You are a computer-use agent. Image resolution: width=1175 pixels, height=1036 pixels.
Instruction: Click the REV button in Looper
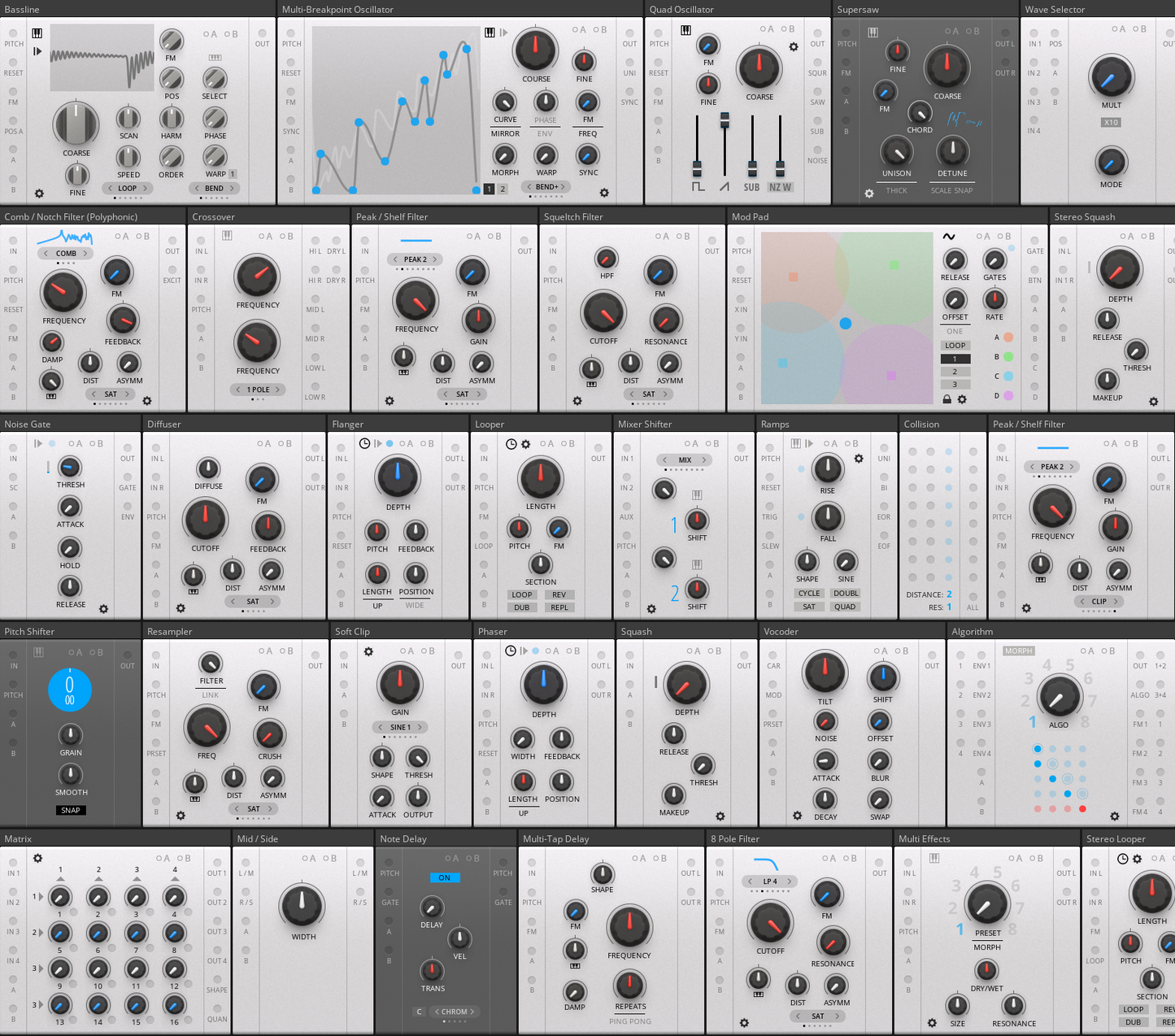point(560,594)
